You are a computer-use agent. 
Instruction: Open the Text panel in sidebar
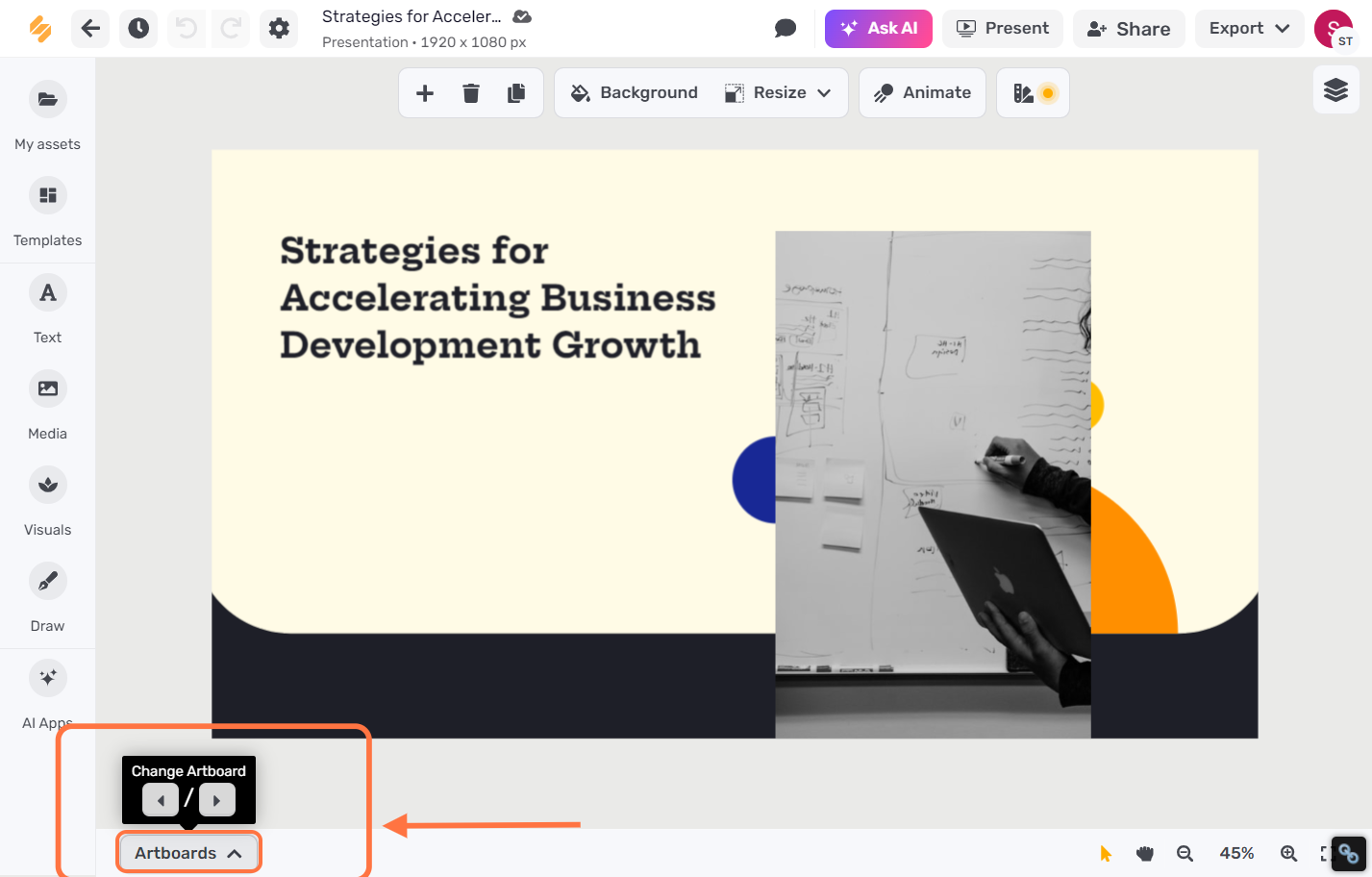[48, 311]
